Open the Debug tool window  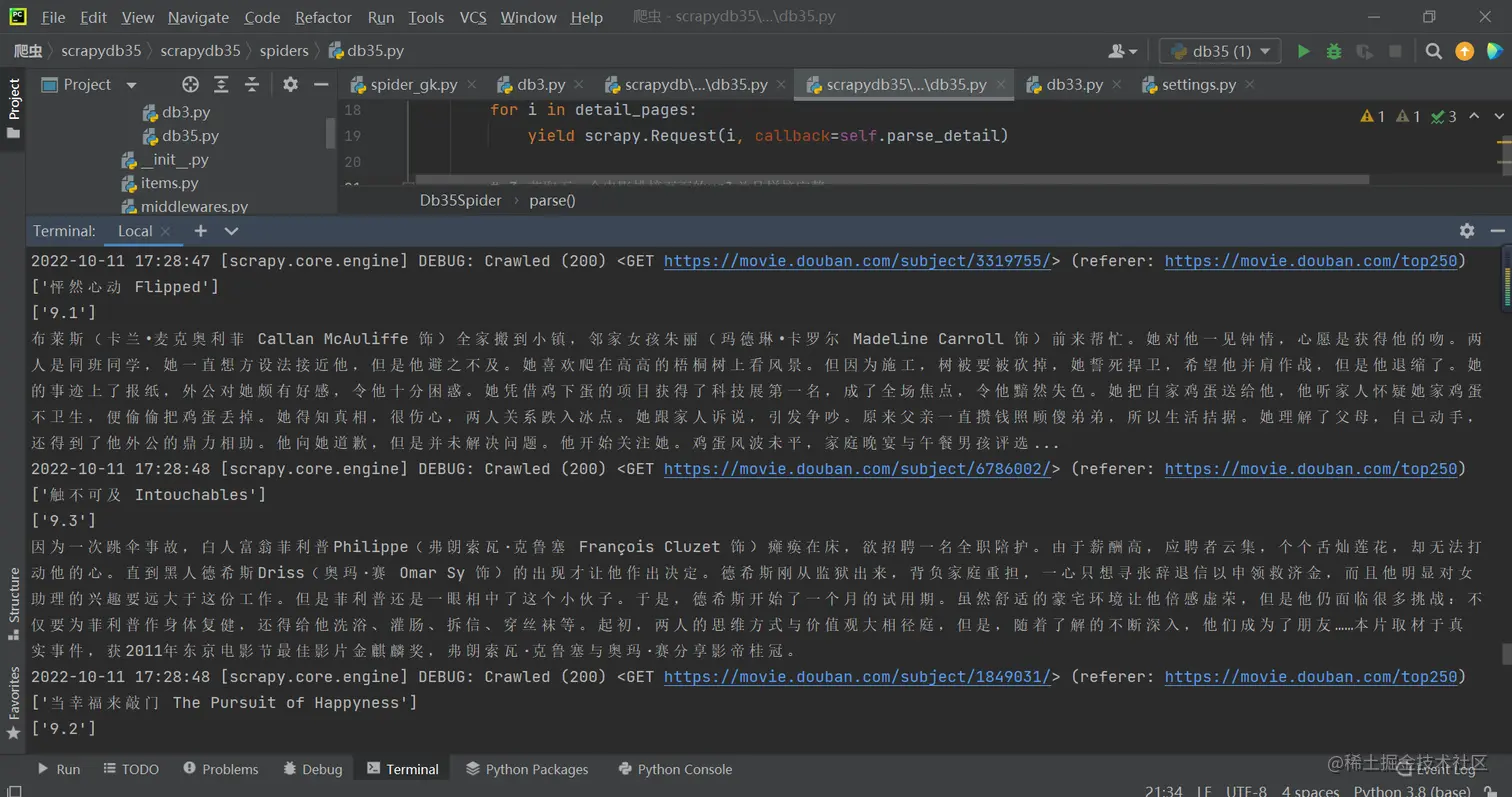tap(312, 769)
